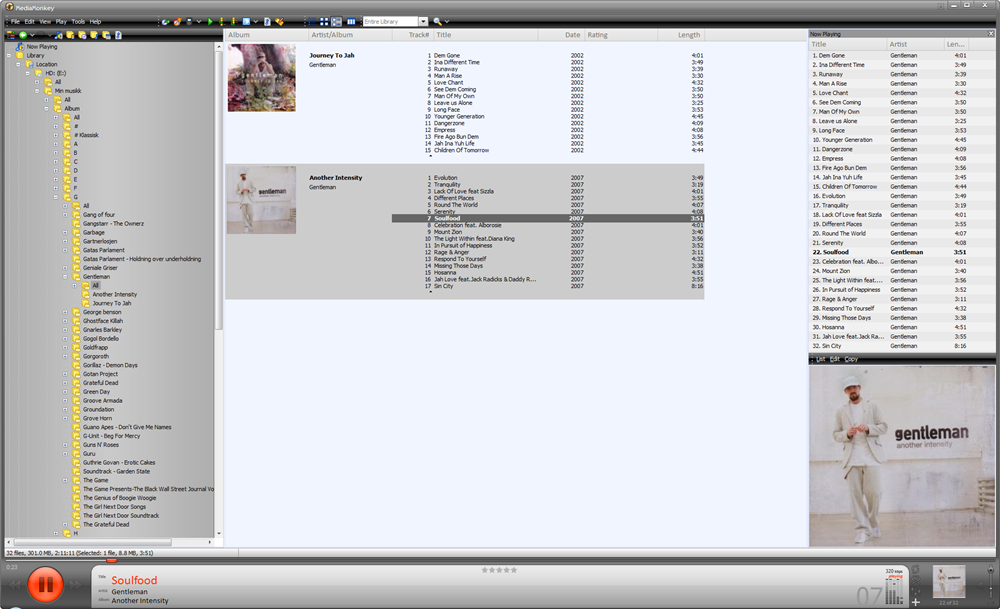Switch to album art thumbnails view icon
This screenshot has height=609, width=1000.
click(324, 22)
